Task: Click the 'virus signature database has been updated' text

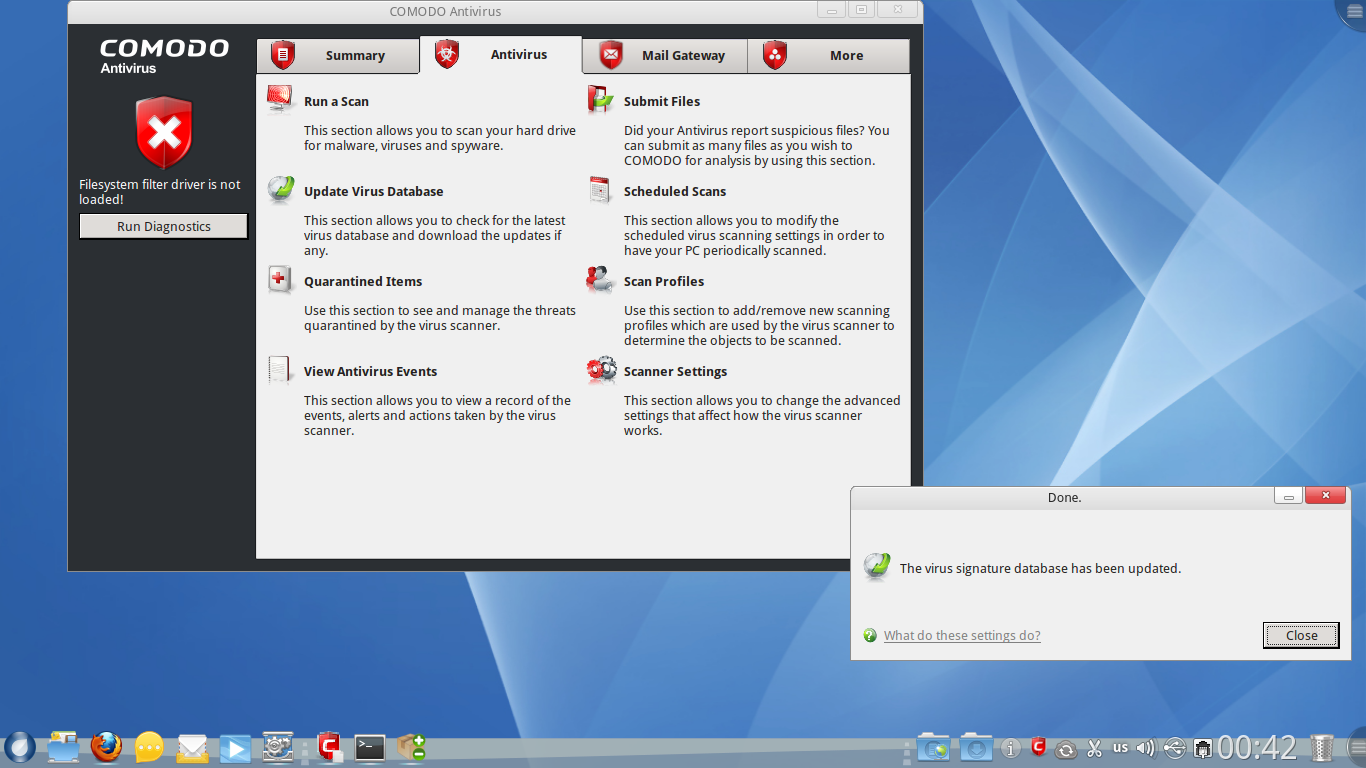Action: (1040, 568)
